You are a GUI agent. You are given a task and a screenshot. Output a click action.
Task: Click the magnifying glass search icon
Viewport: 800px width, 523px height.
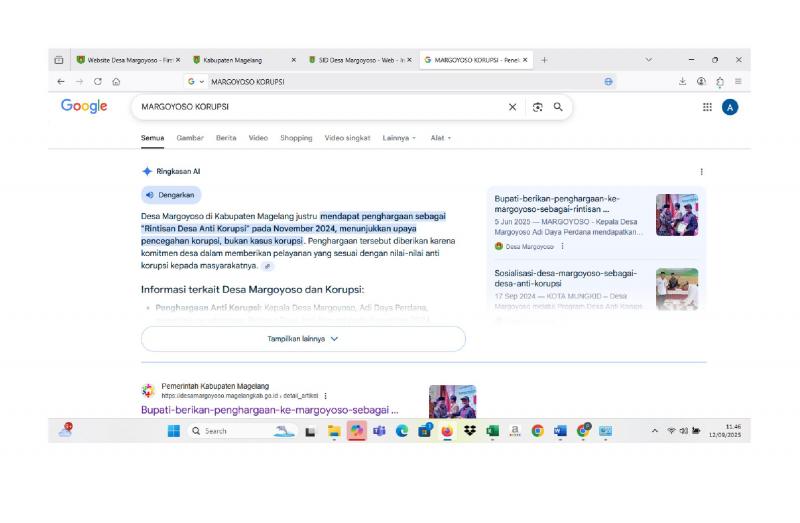[x=558, y=107]
